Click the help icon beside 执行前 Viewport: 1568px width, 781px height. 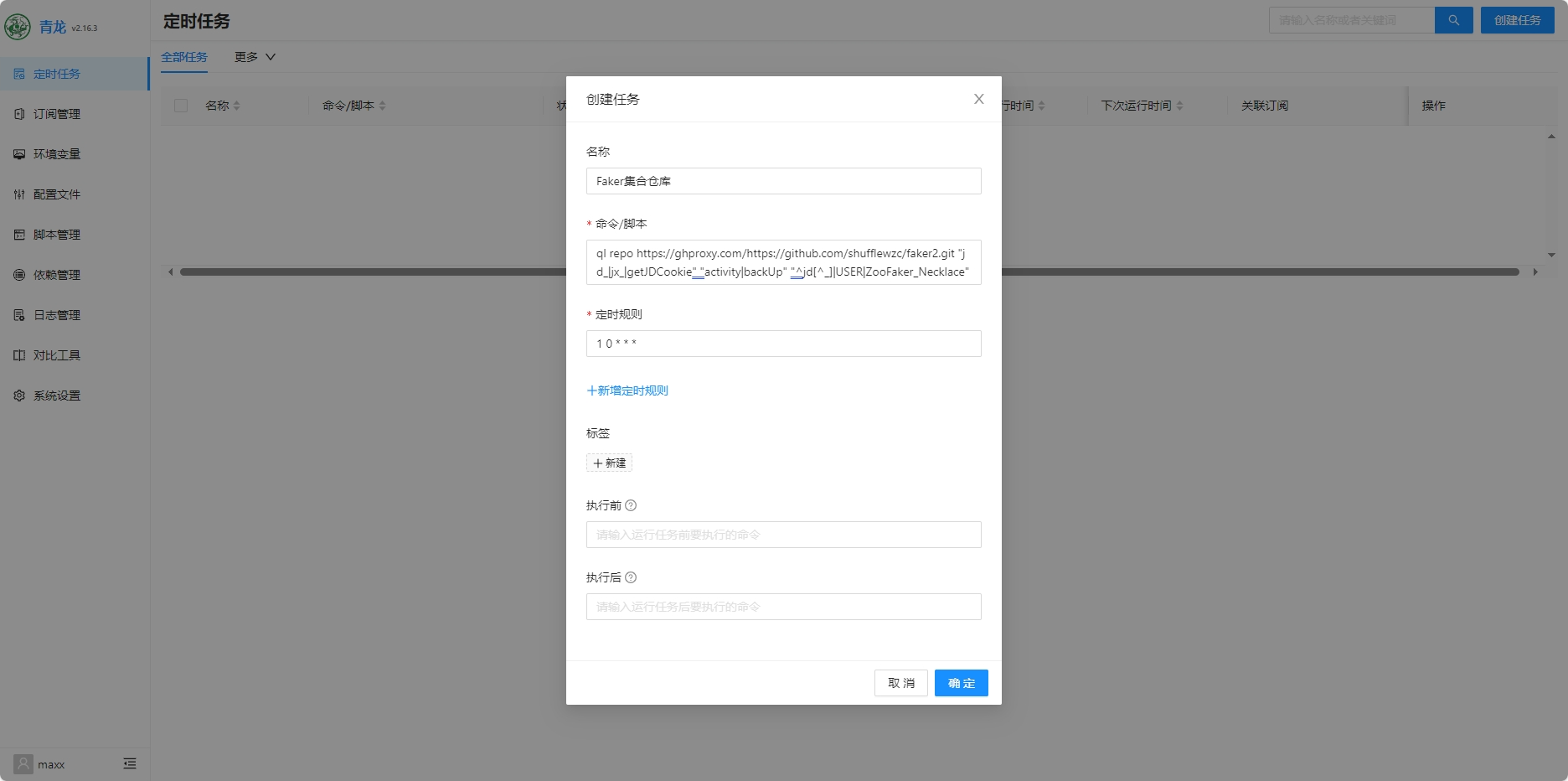pos(631,505)
